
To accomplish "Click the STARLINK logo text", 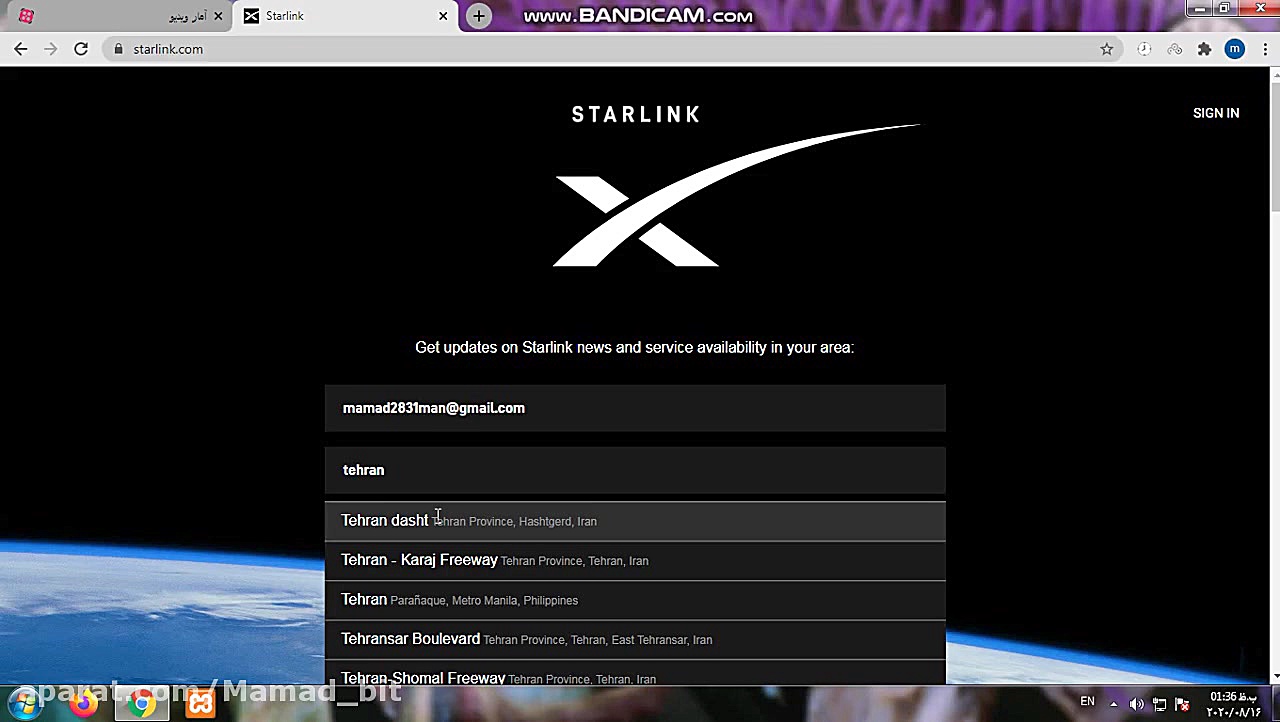I will [636, 115].
